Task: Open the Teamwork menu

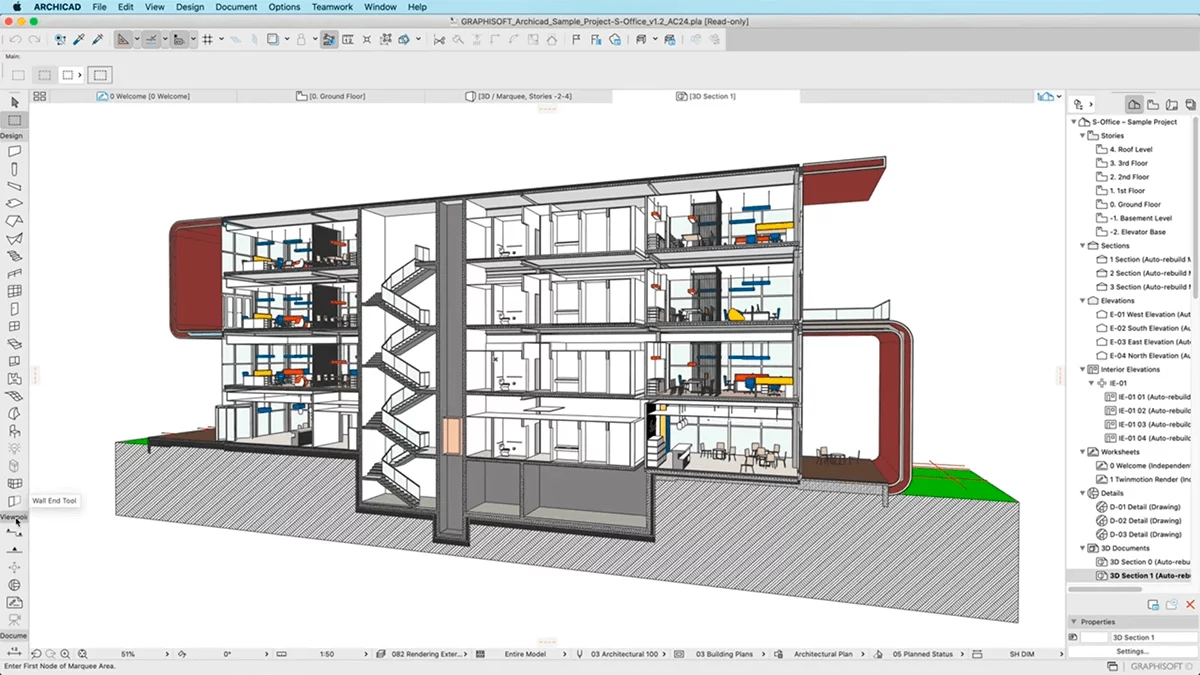Action: coord(331,7)
